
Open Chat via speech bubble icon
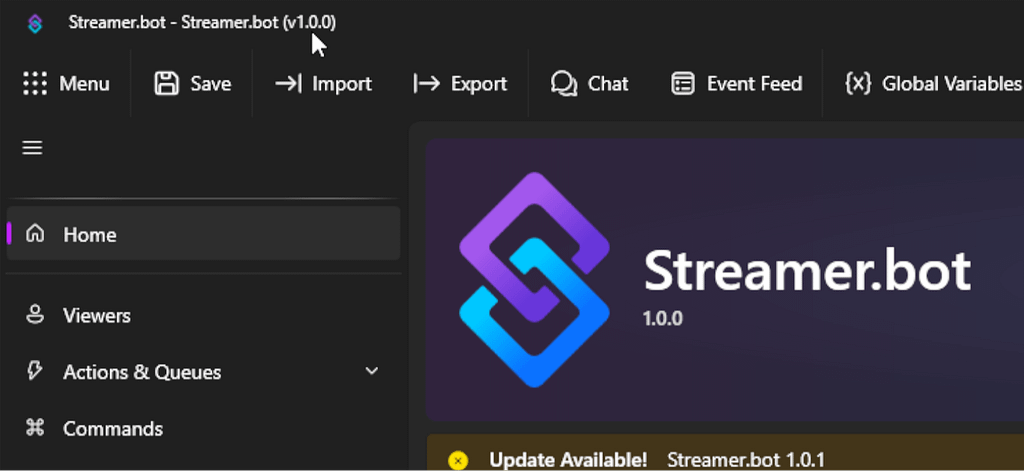[x=564, y=84]
